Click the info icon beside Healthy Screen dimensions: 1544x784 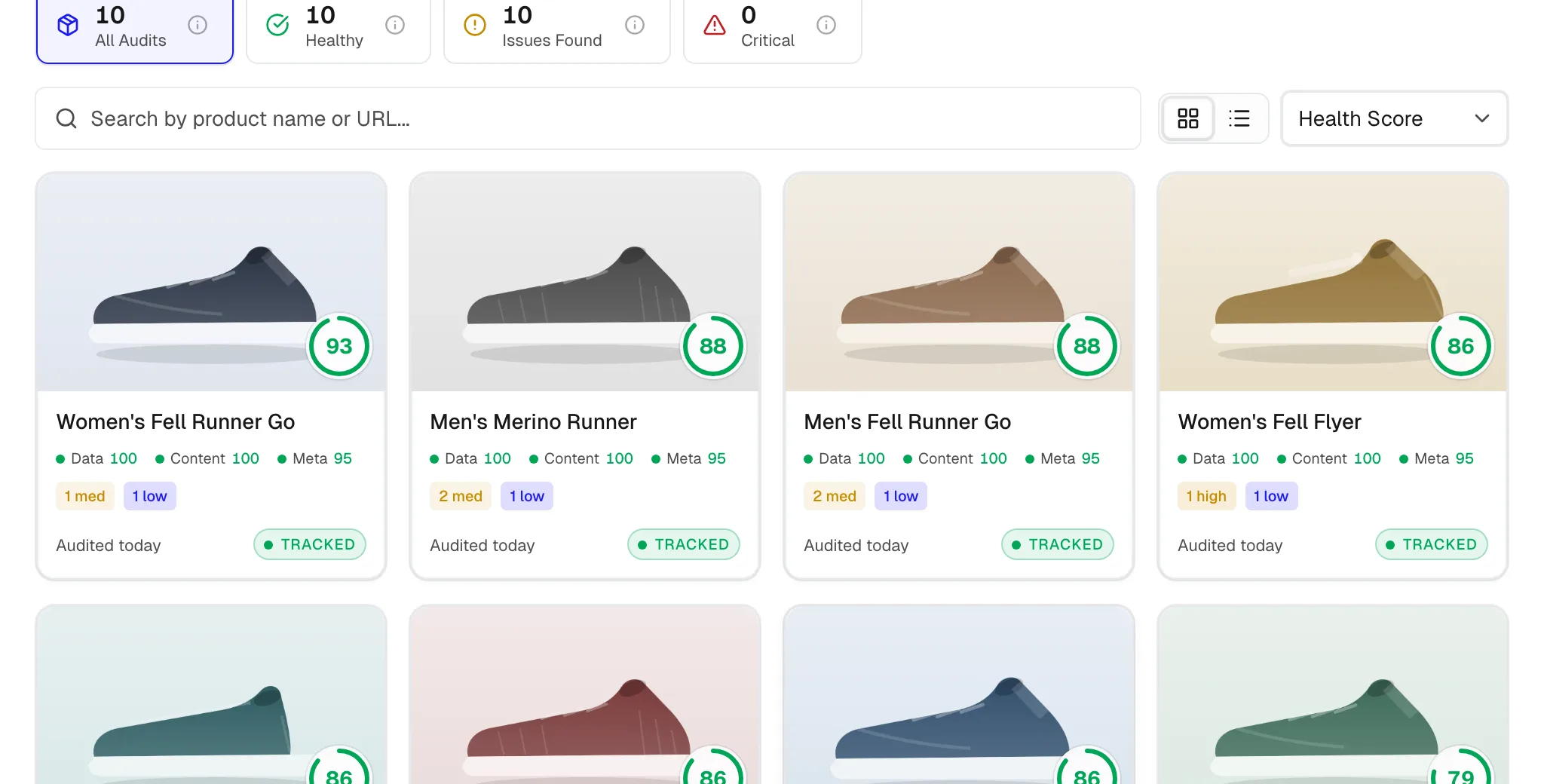(x=395, y=25)
